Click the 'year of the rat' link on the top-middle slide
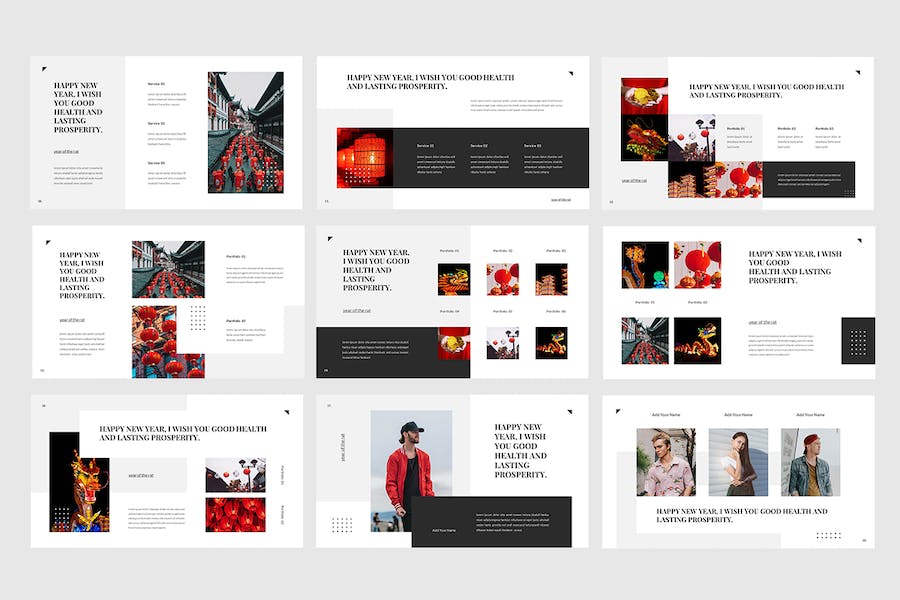 click(x=561, y=199)
